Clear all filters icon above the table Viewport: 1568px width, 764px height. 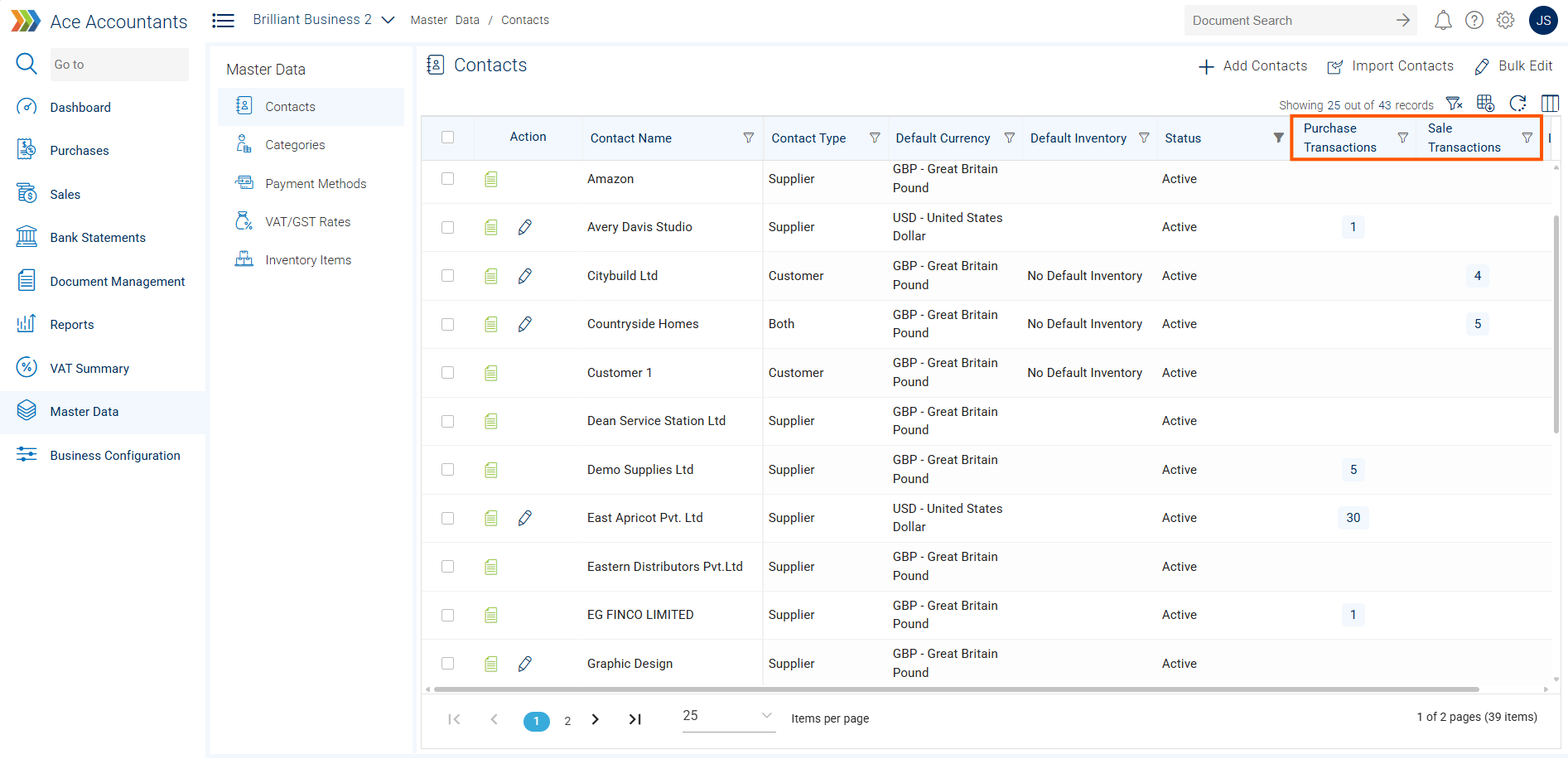coord(1454,104)
